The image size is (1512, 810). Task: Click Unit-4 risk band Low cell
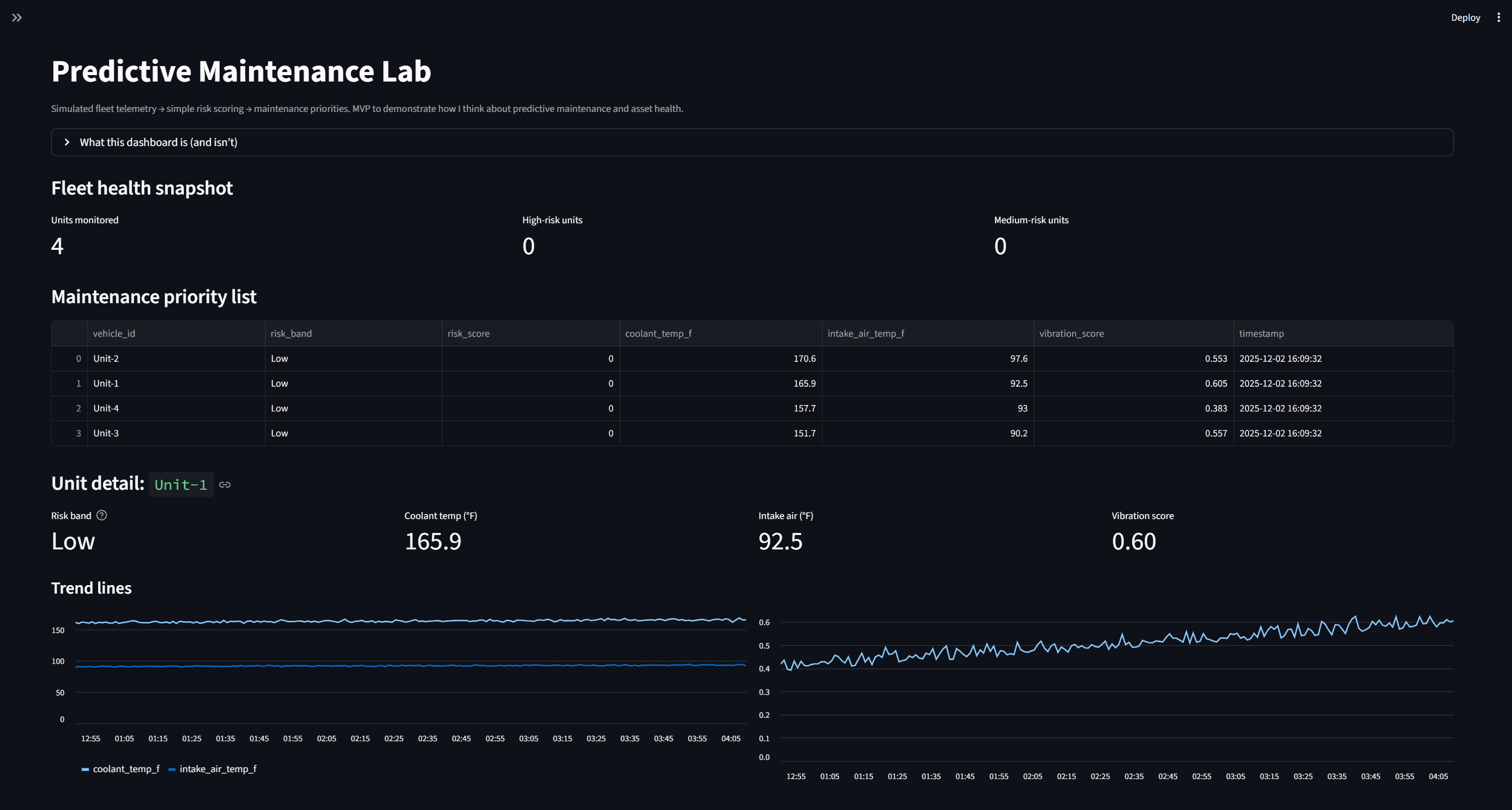tap(279, 408)
